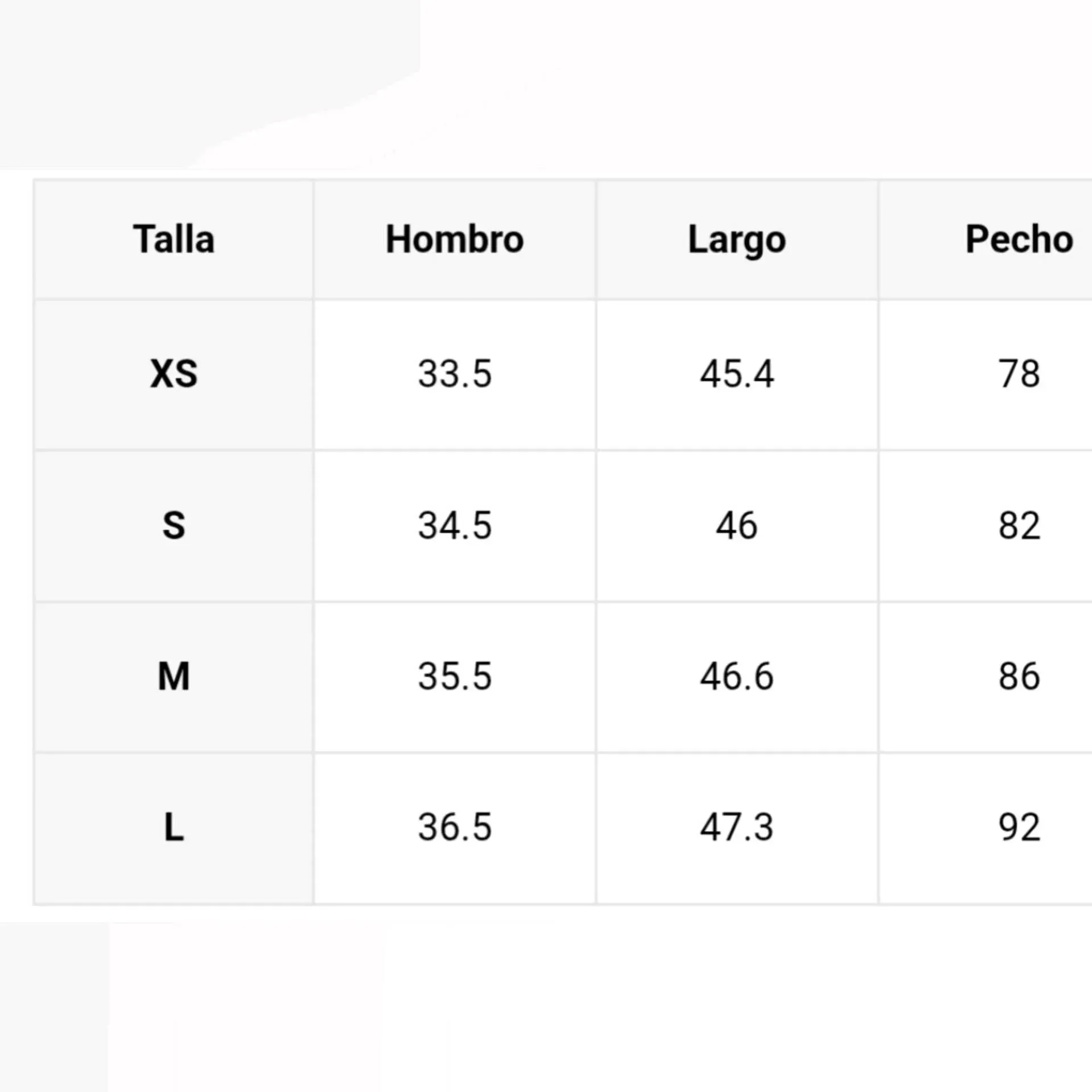Select the S size row label
The height and width of the screenshot is (1092, 1092).
pos(174,525)
